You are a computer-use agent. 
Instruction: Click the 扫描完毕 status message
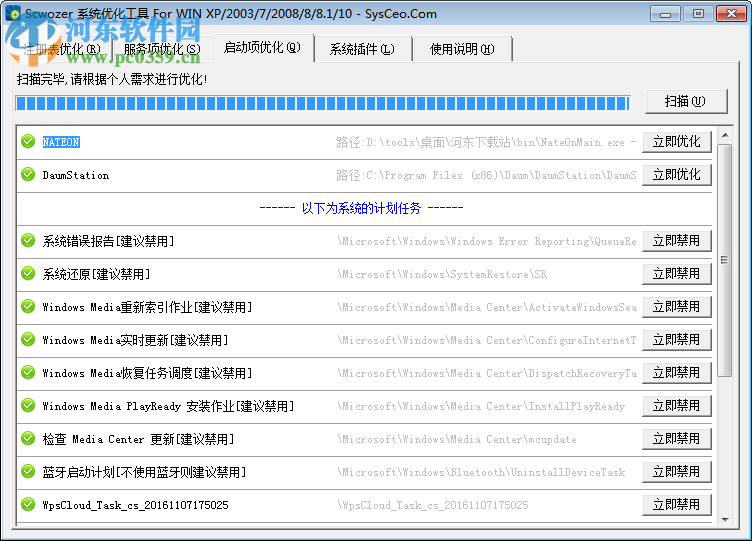112,79
